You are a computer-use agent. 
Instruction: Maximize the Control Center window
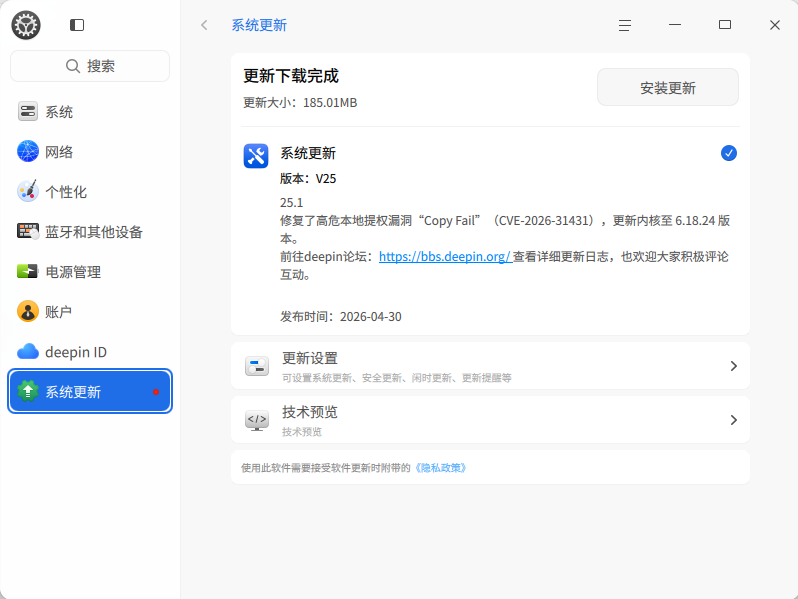725,25
